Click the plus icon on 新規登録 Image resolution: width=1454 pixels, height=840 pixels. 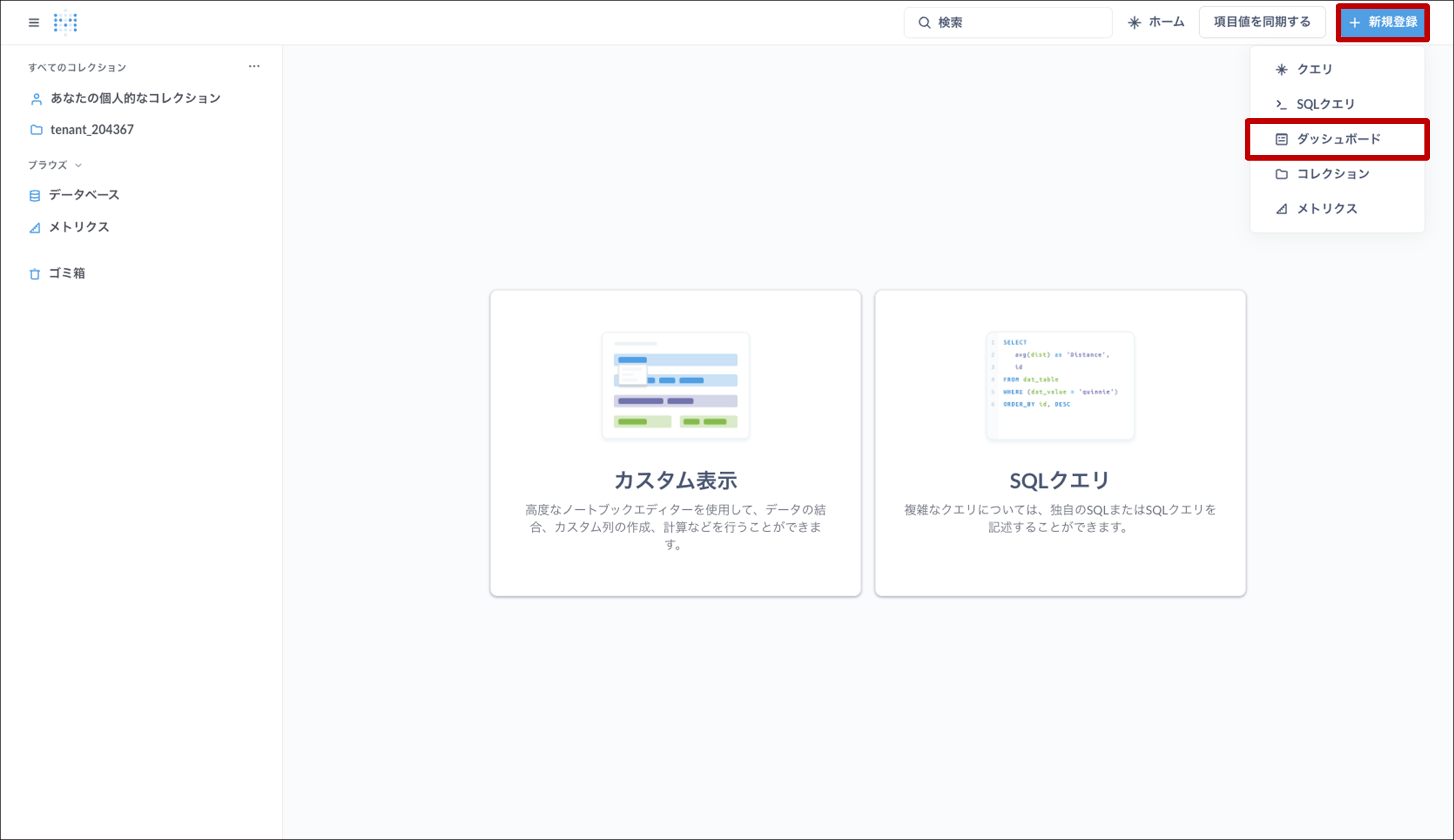point(1355,22)
